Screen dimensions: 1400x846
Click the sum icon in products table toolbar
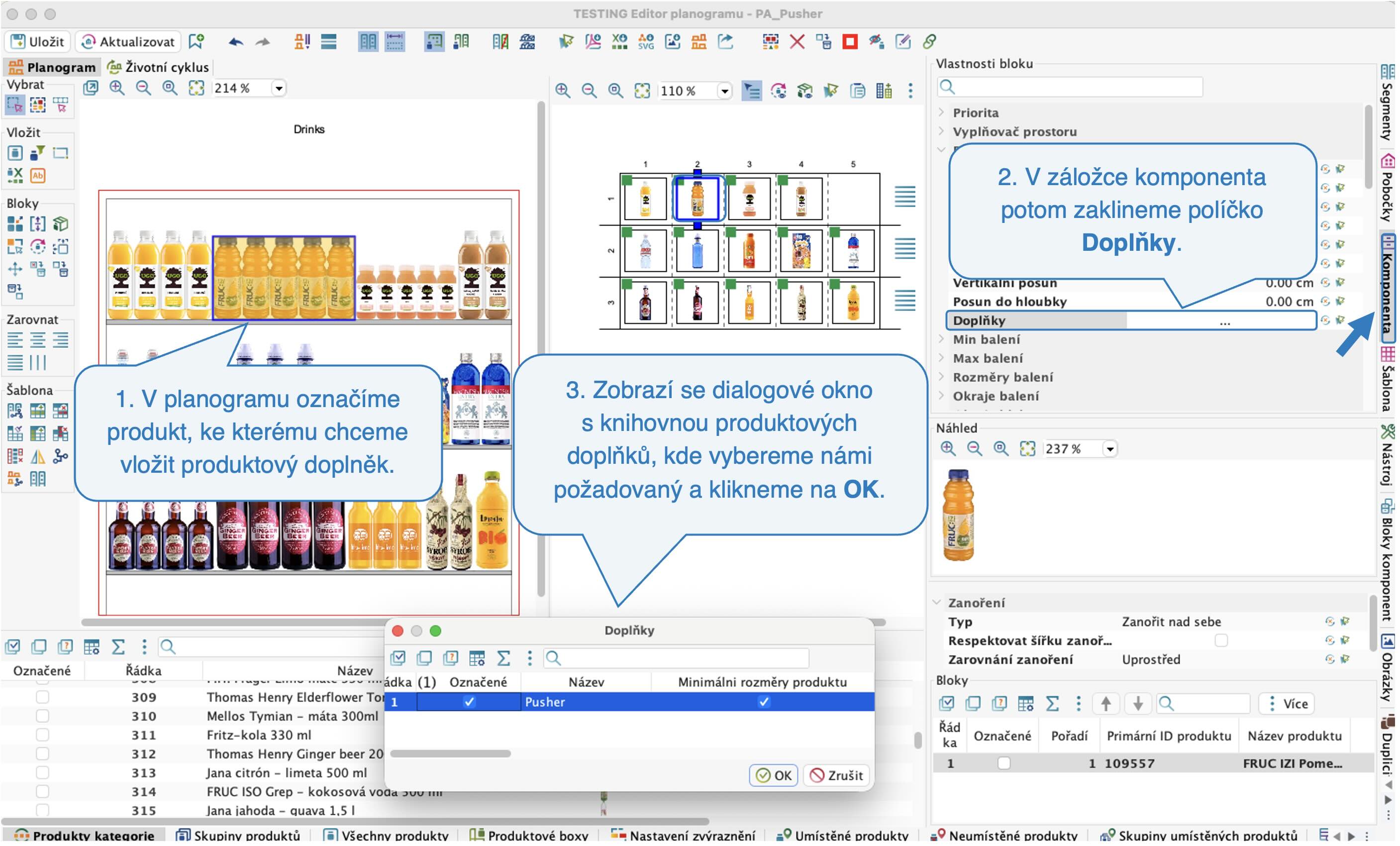(x=118, y=646)
